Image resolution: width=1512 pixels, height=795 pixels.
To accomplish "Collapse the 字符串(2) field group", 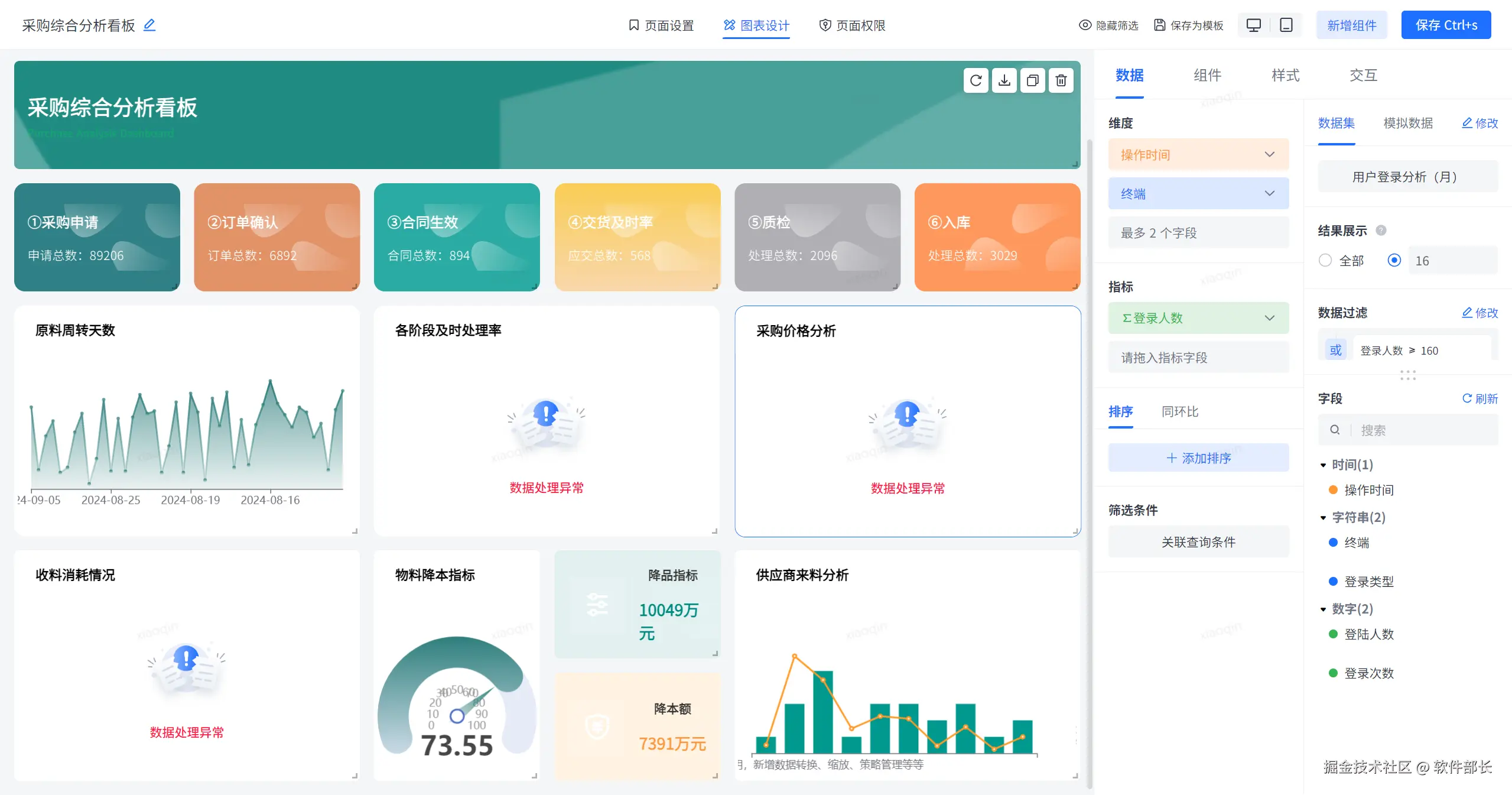I will [1324, 518].
